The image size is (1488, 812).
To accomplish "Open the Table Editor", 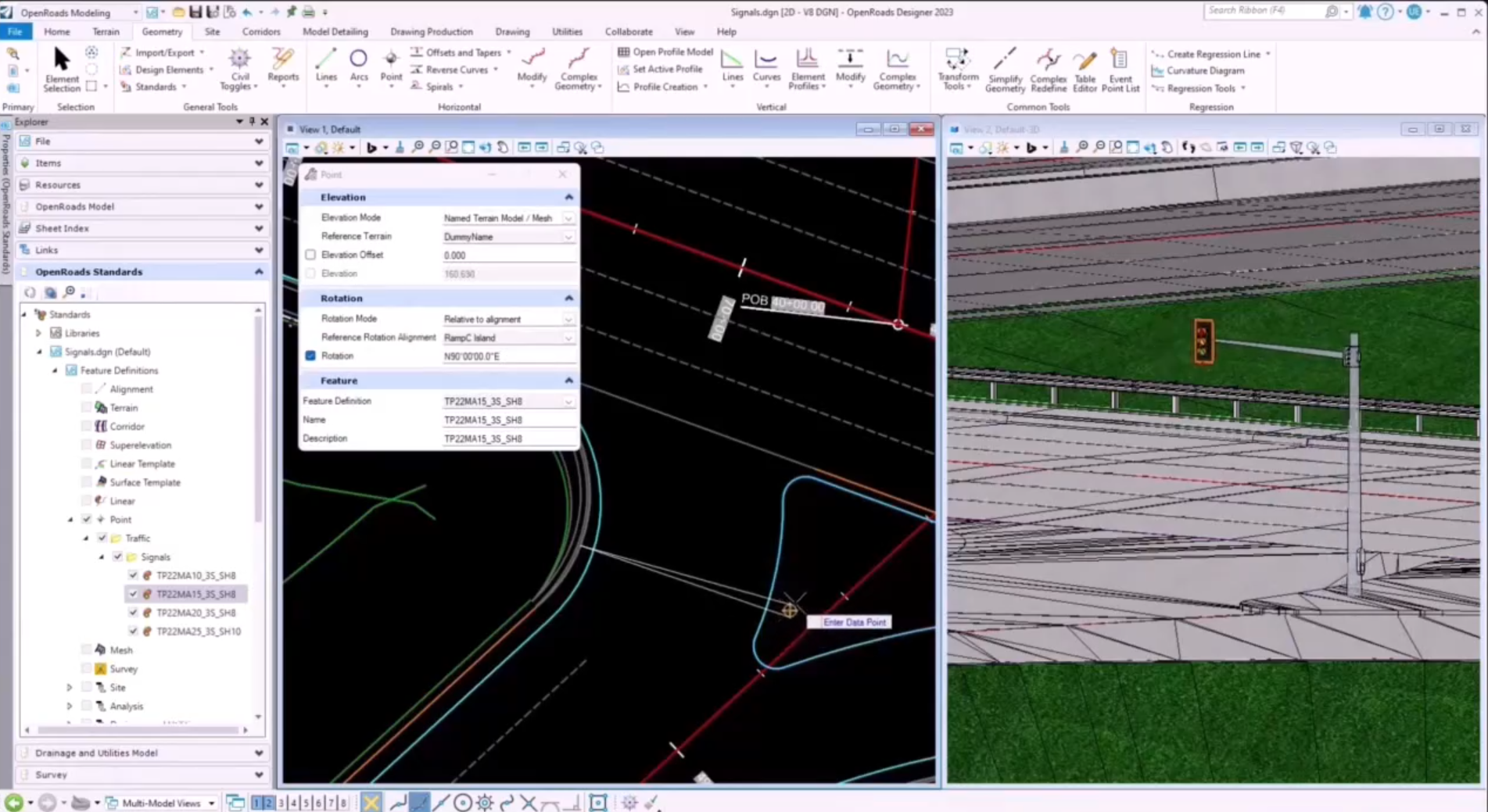I will (x=1085, y=70).
